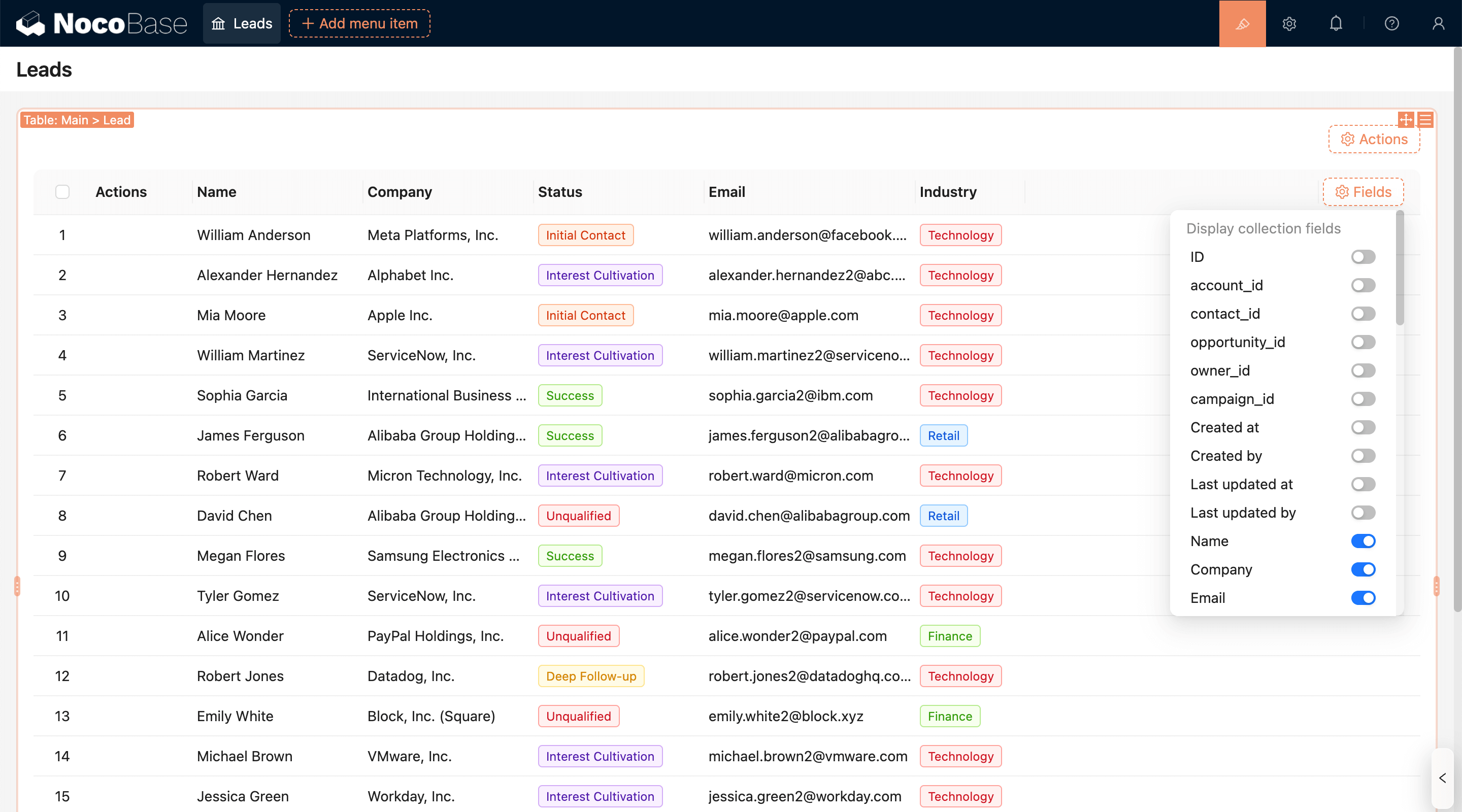Select the Leads menu item

pyautogui.click(x=242, y=23)
